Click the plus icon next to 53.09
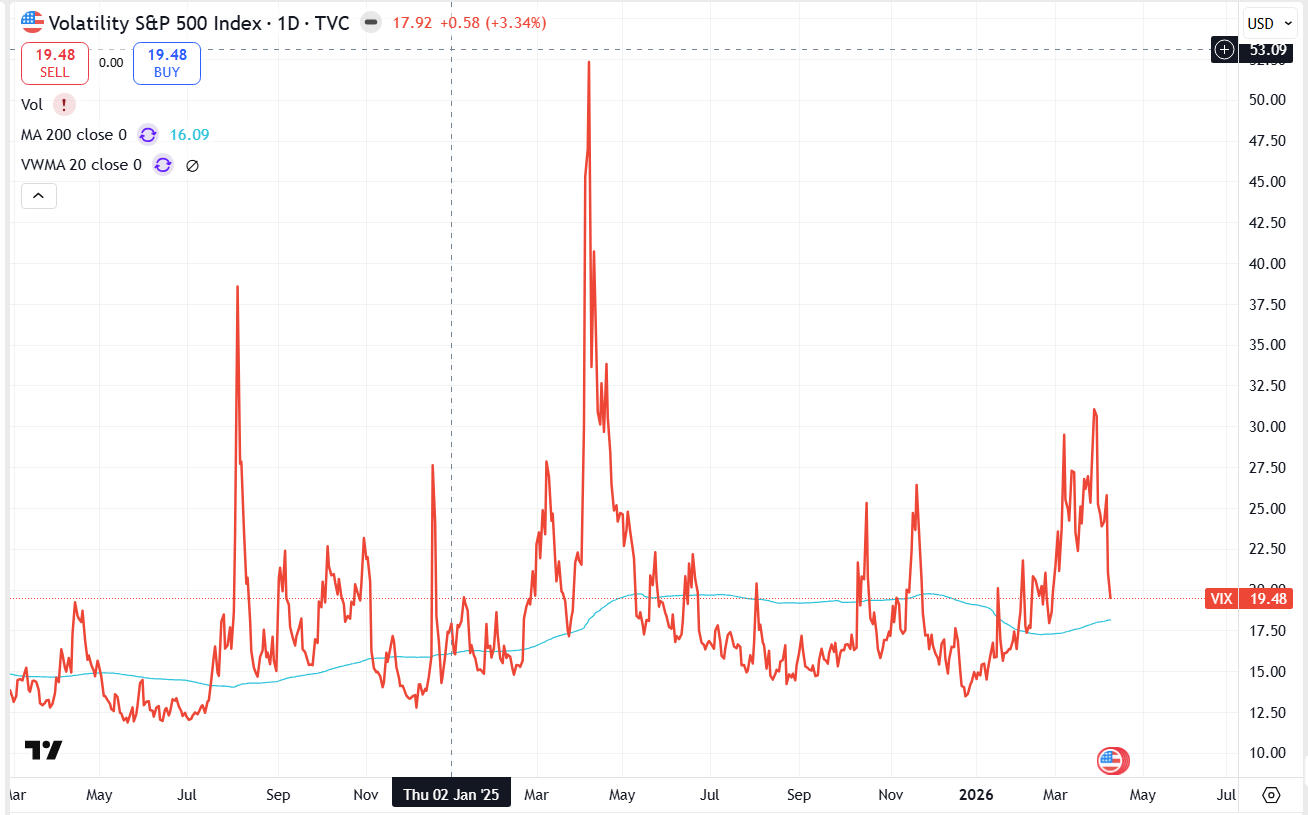1308x815 pixels. tap(1224, 49)
